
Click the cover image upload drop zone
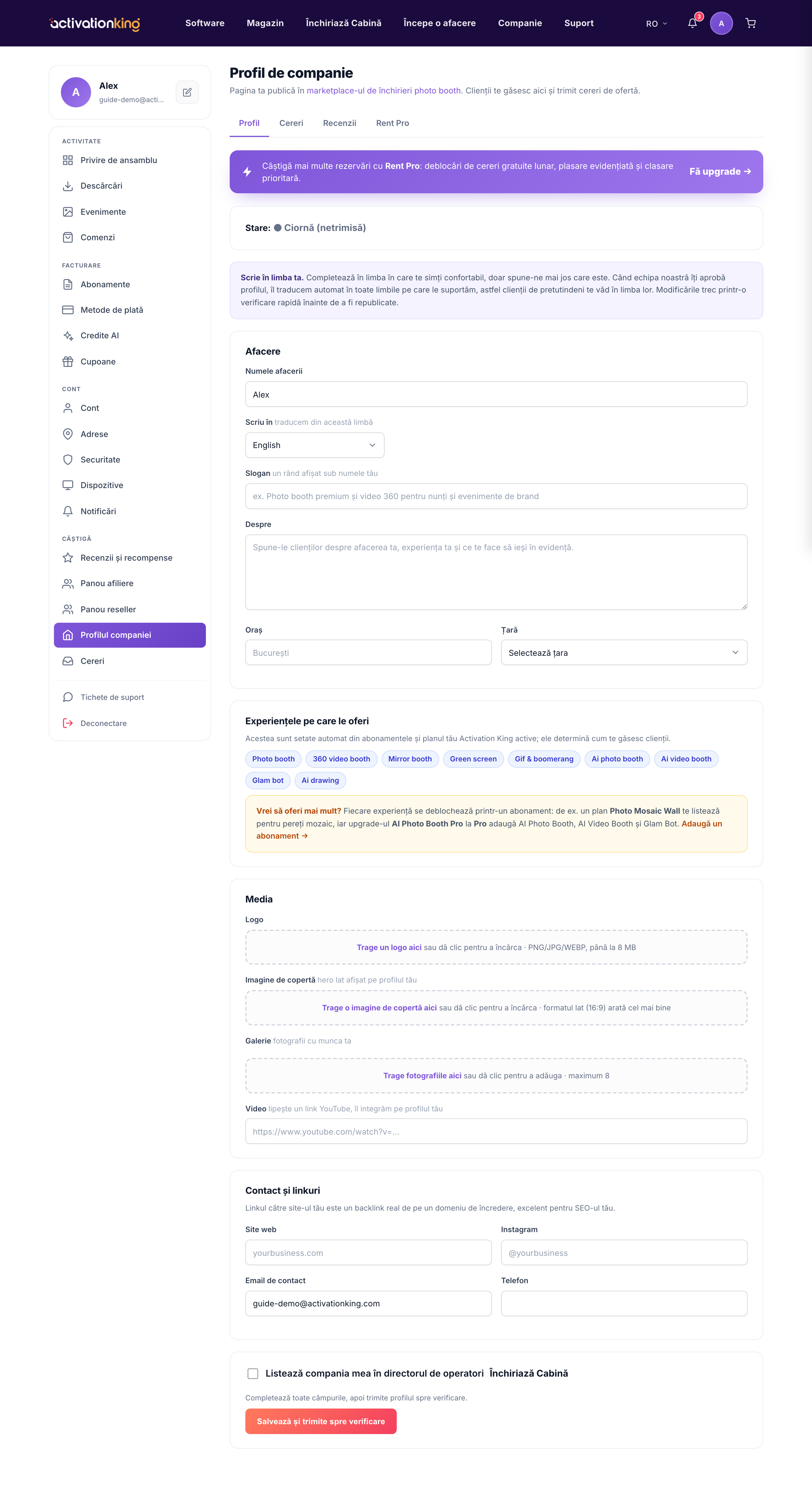(496, 1008)
